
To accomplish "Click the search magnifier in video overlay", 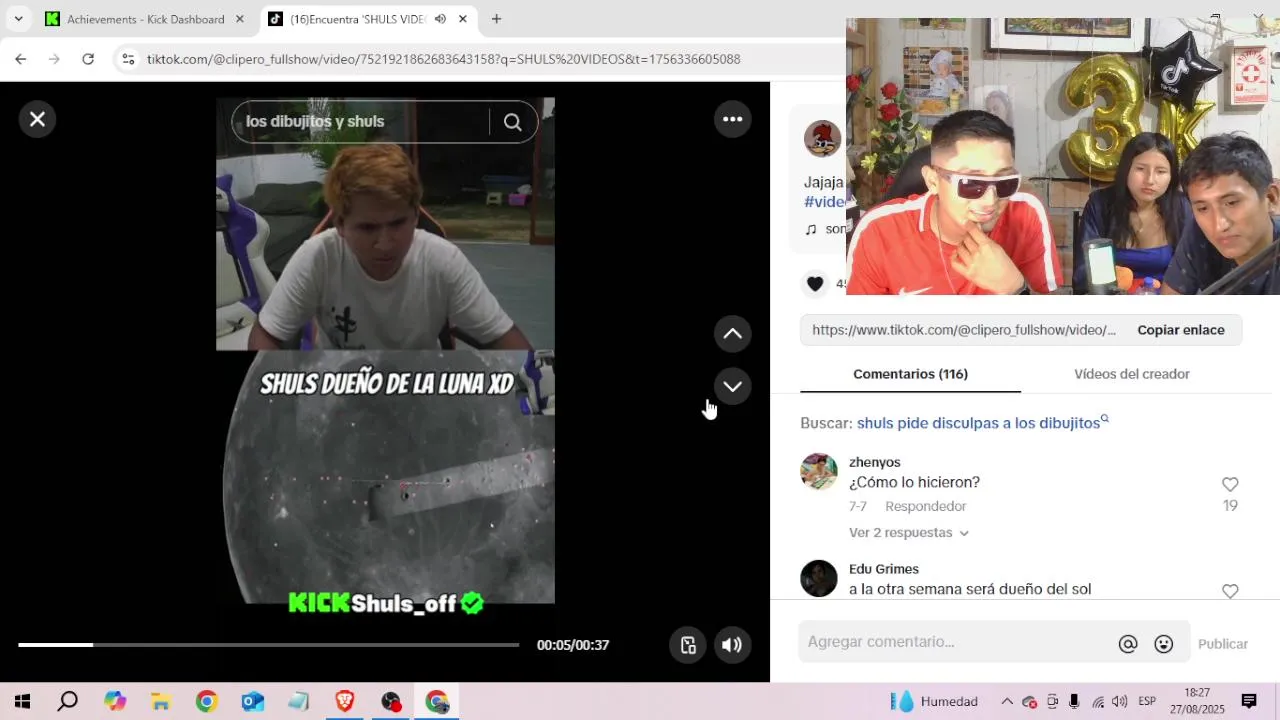I will pos(513,122).
